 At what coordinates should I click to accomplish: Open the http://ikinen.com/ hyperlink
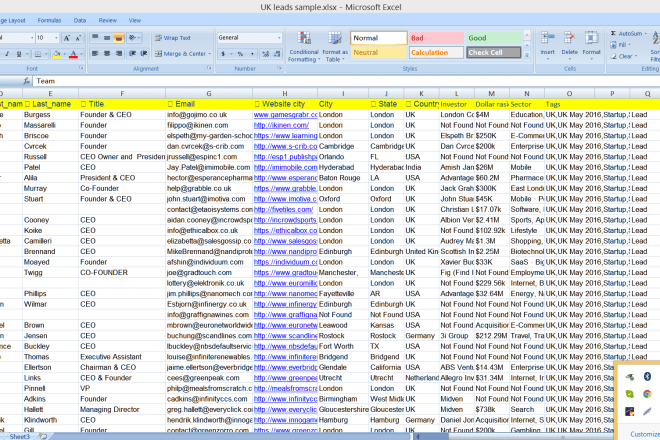(x=281, y=125)
